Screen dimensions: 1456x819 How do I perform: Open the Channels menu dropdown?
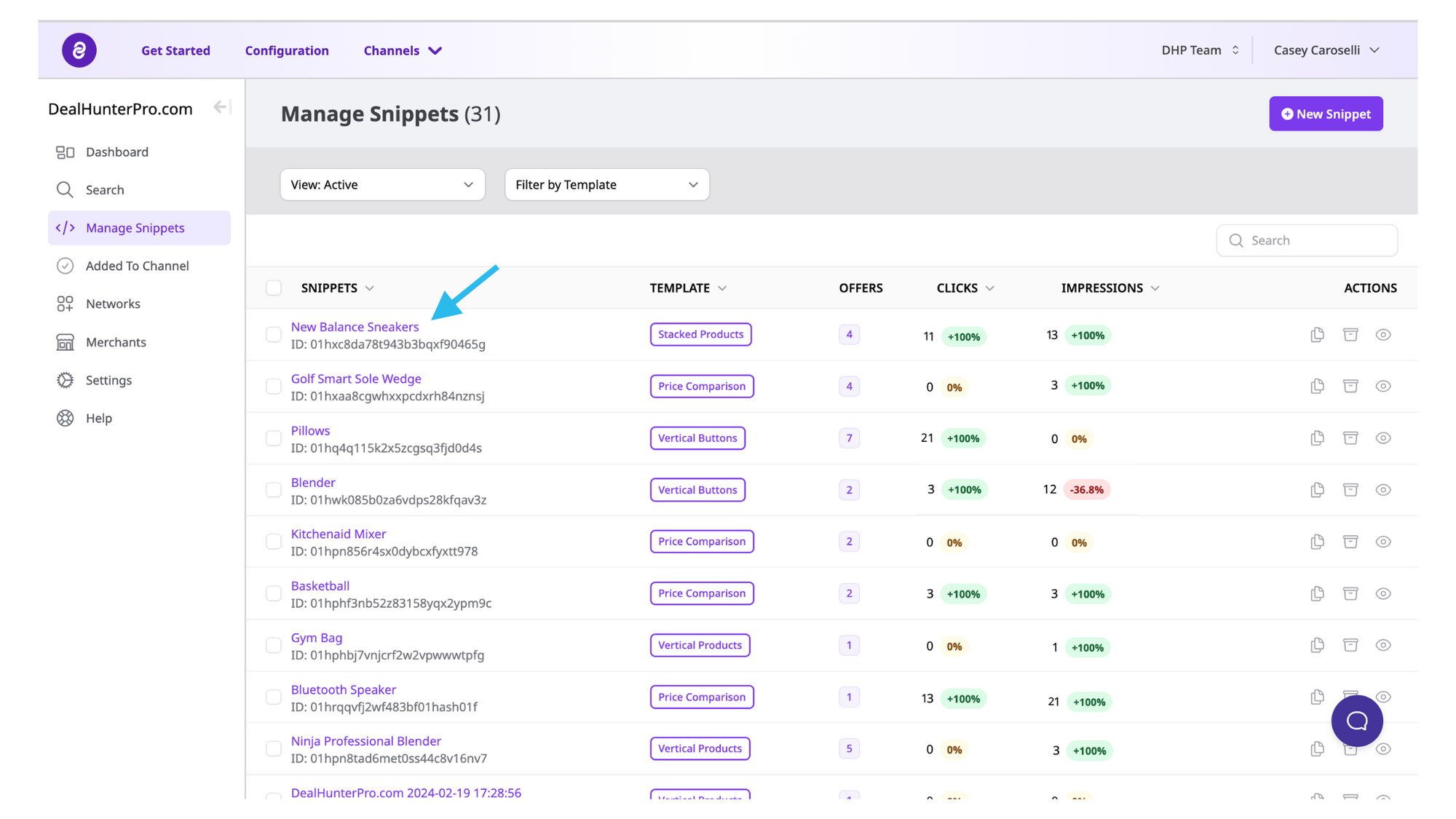403,50
